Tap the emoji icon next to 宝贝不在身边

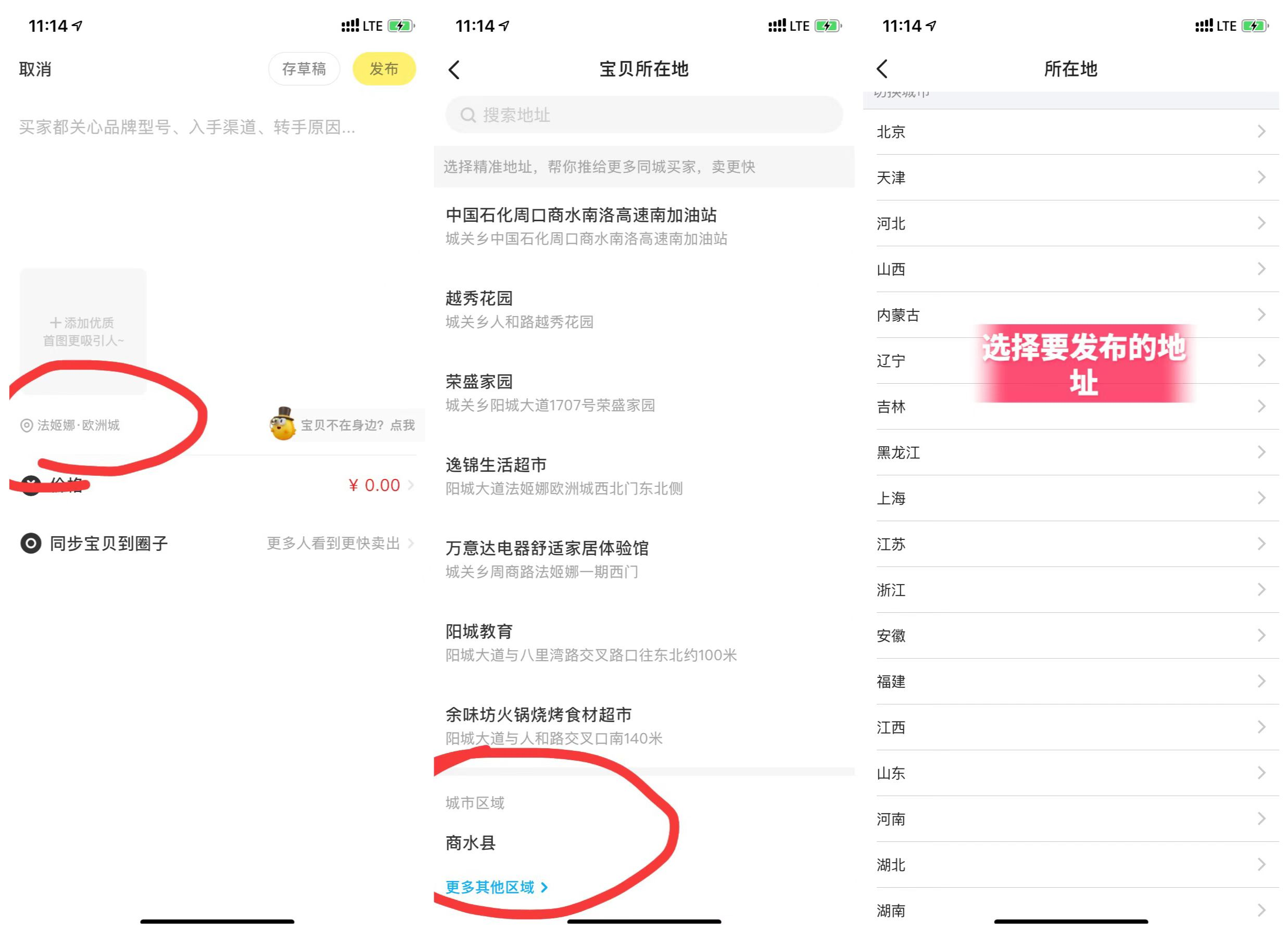click(282, 425)
